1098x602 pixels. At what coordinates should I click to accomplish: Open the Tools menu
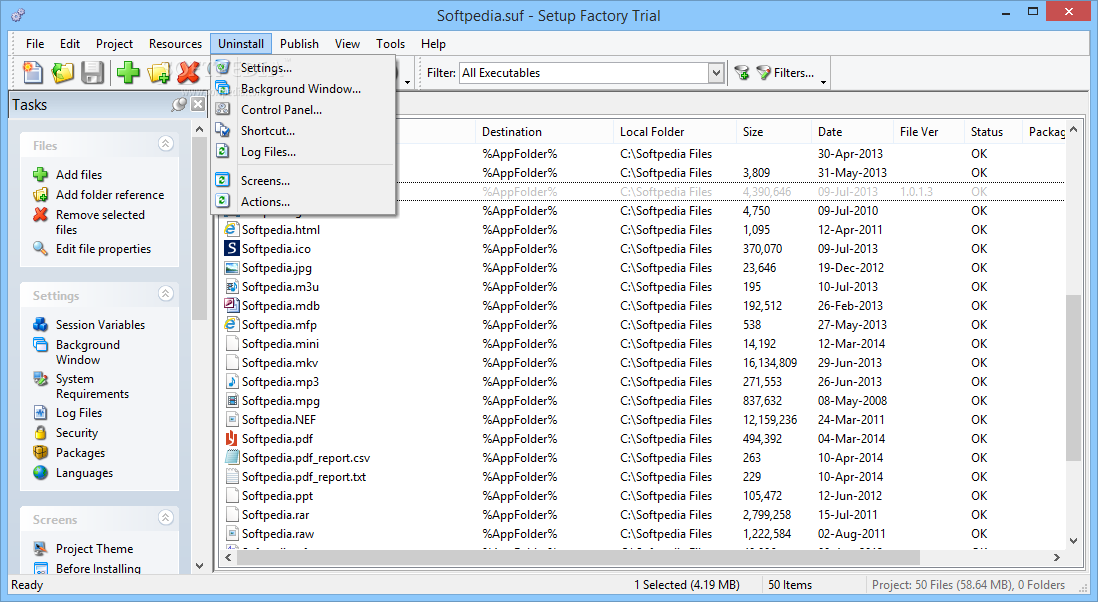(390, 43)
